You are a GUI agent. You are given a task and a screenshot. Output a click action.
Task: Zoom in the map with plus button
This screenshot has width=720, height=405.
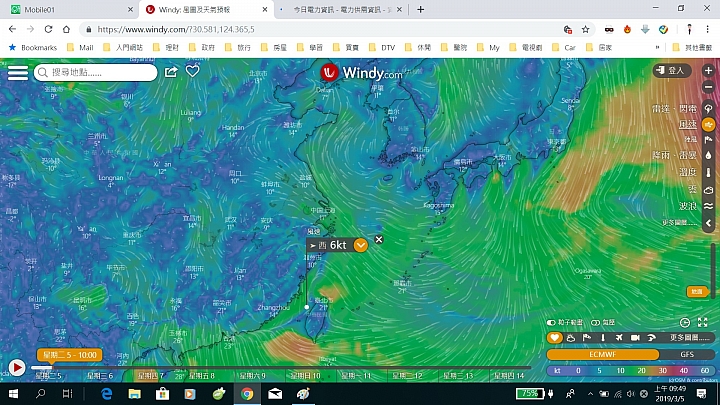pyautogui.click(x=708, y=71)
